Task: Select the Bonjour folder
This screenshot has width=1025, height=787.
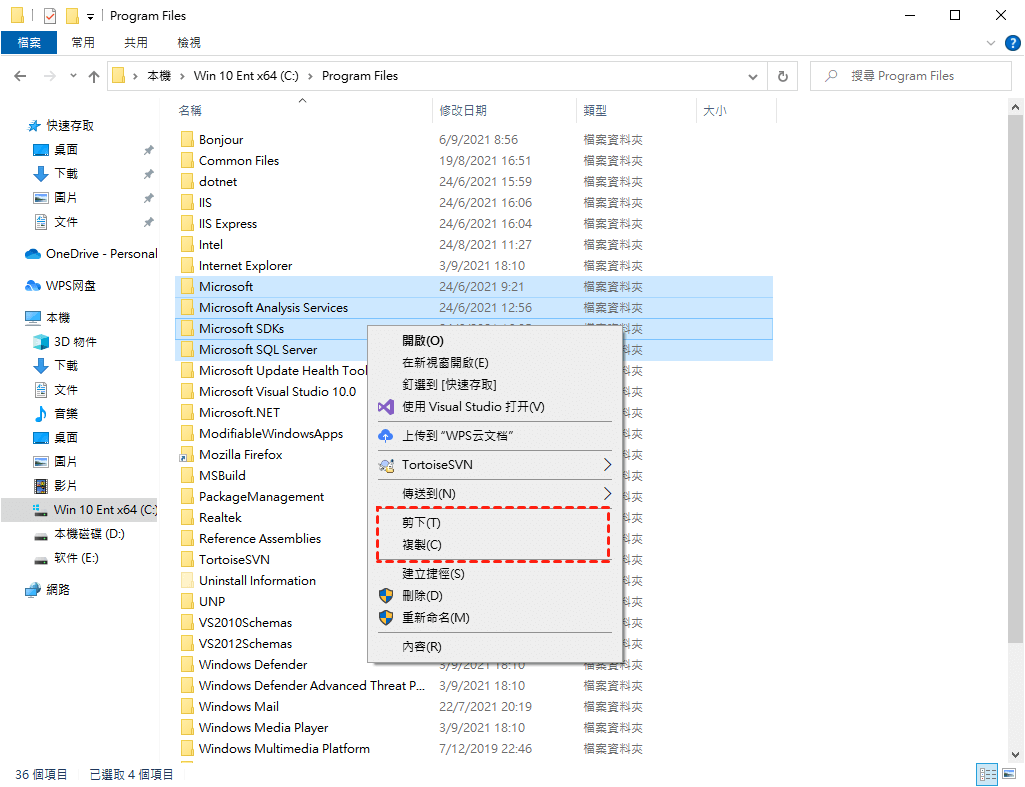Action: (221, 139)
